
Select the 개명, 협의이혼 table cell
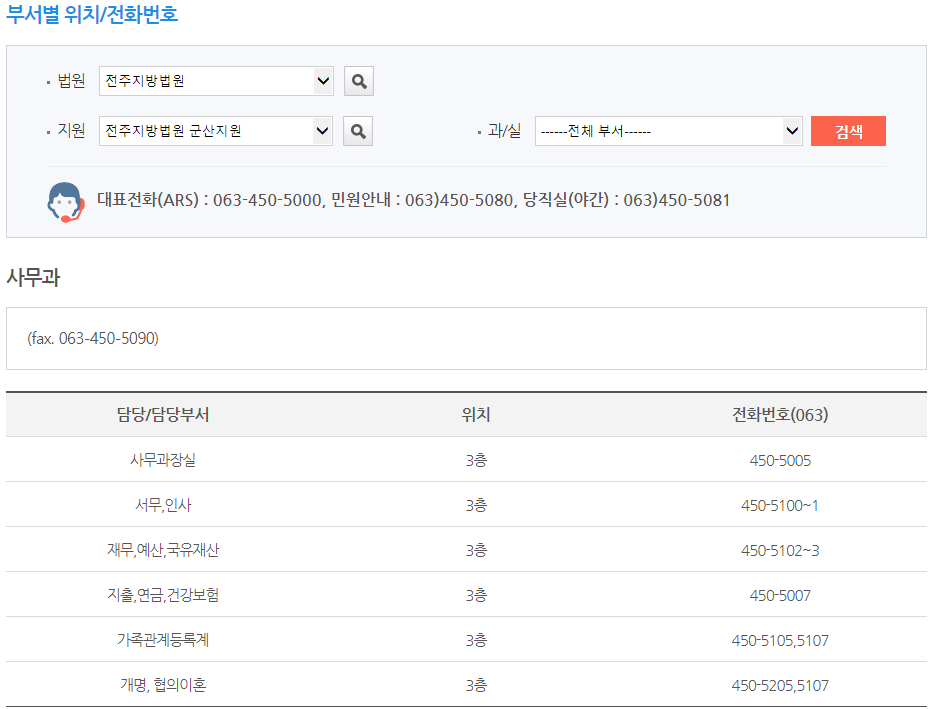coord(163,685)
